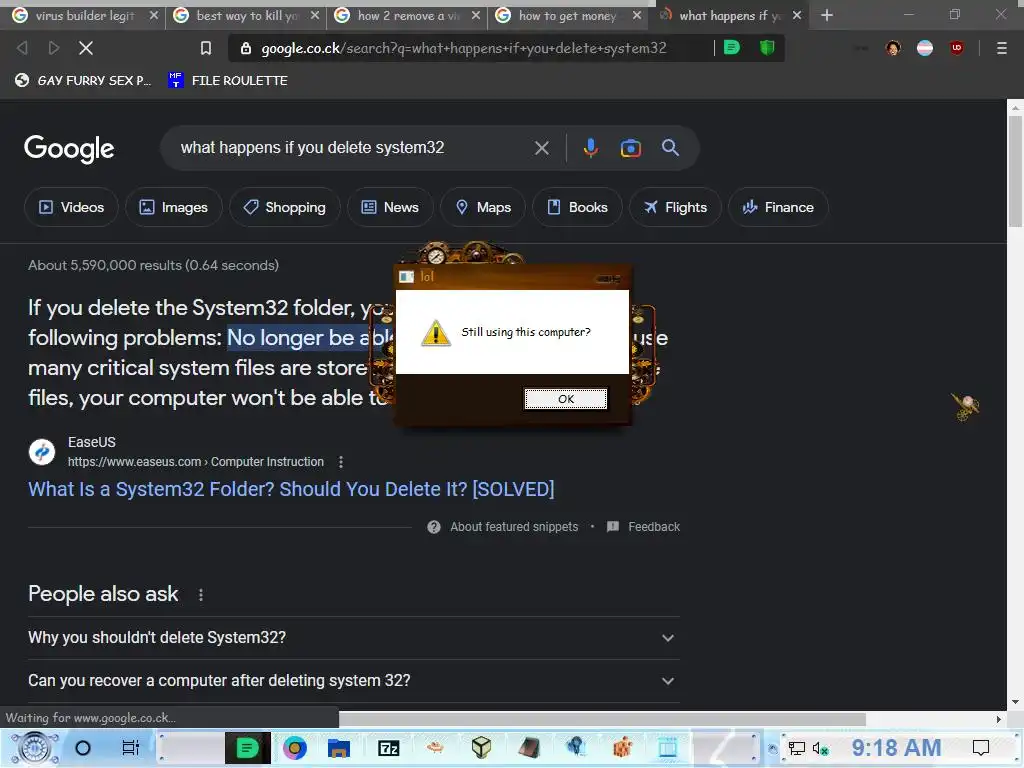This screenshot has height=768, width=1024.
Task: Open 'What Is a System32 Folder?' result
Action: tap(291, 489)
